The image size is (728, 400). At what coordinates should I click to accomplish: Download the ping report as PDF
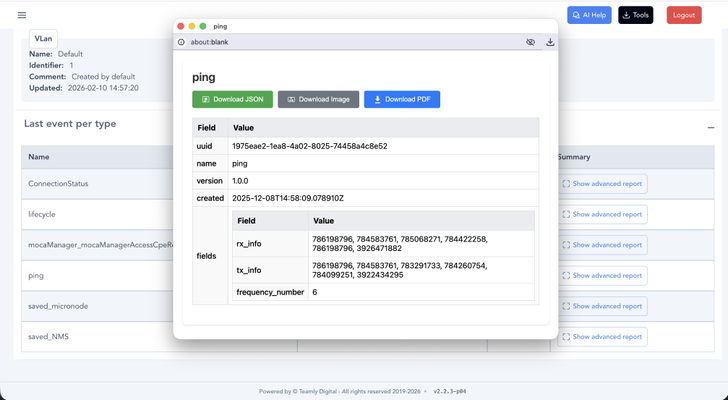(x=401, y=99)
